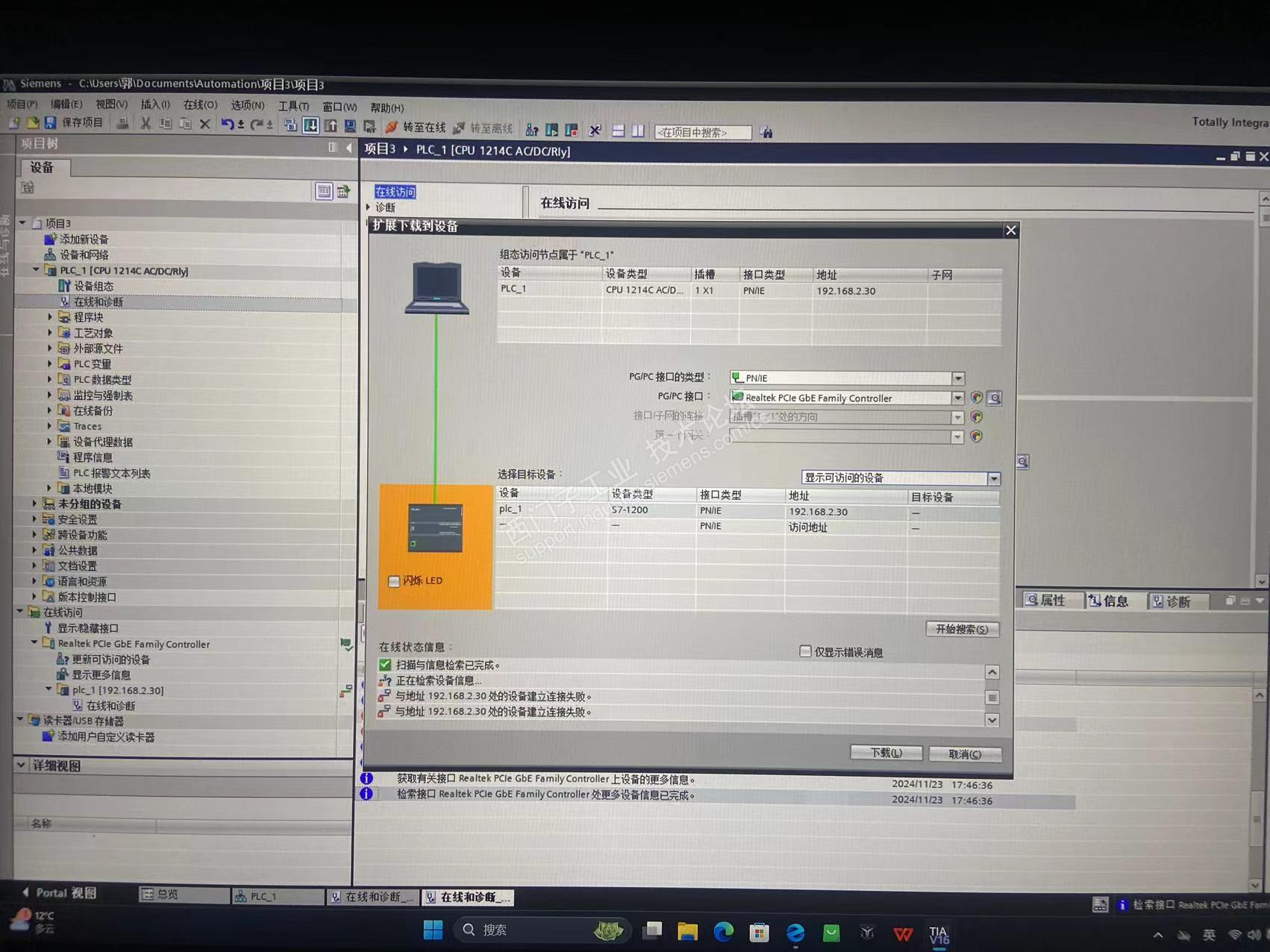Select 访问地址 row in target device table
This screenshot has height=952, width=1270.
(748, 527)
